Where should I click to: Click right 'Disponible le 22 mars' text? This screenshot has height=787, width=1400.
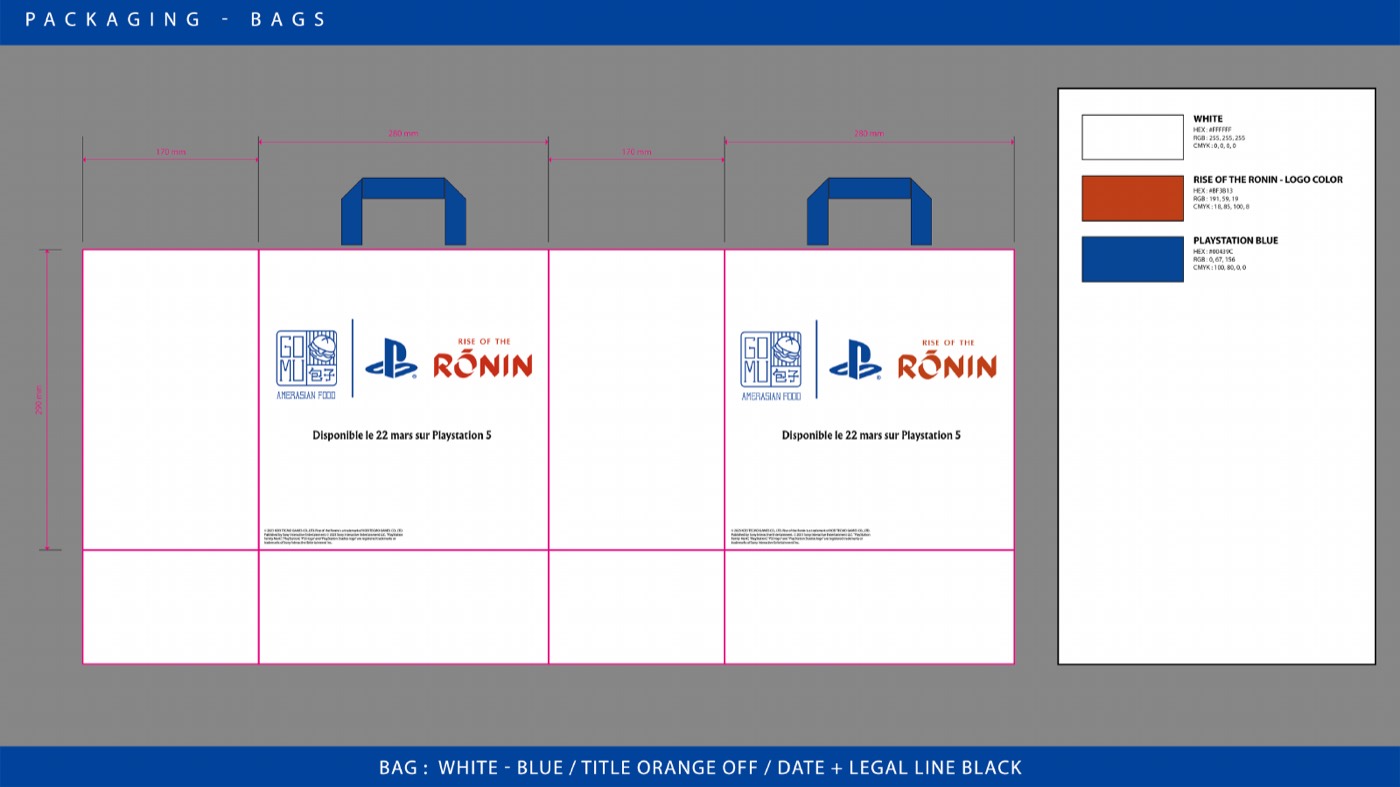pyautogui.click(x=871, y=436)
